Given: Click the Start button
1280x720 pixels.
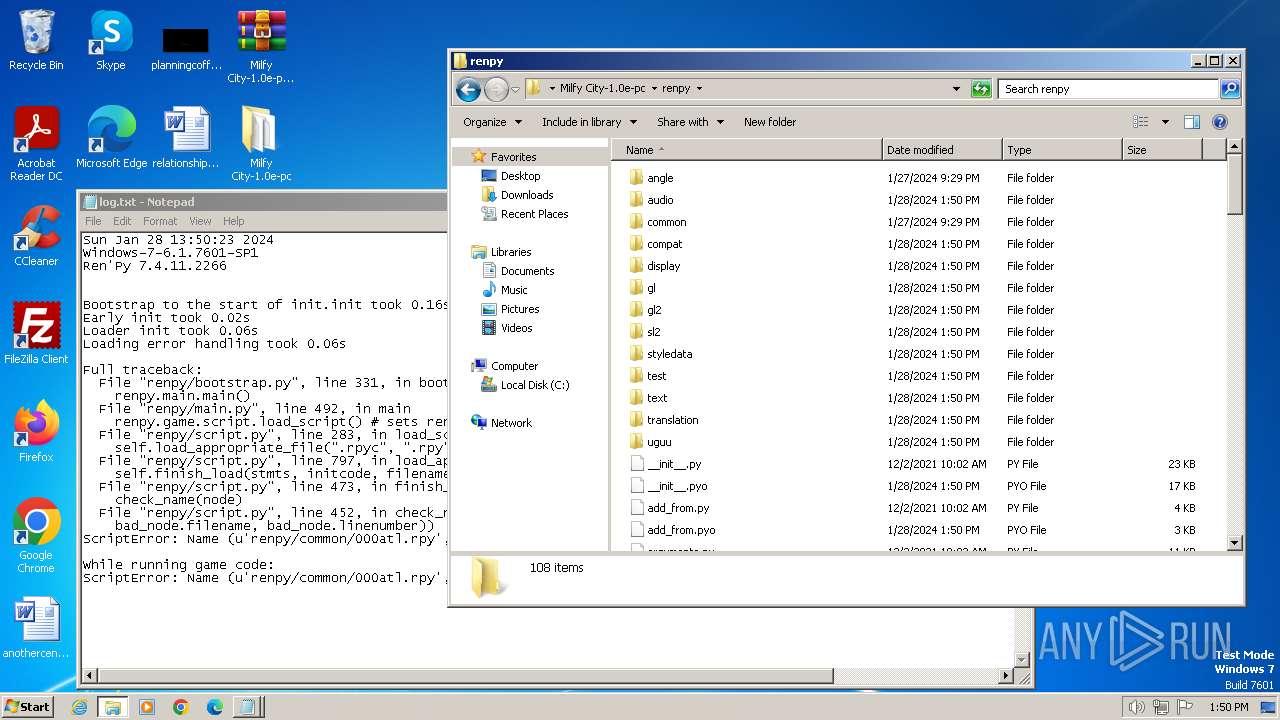Looking at the screenshot, I should [x=27, y=707].
